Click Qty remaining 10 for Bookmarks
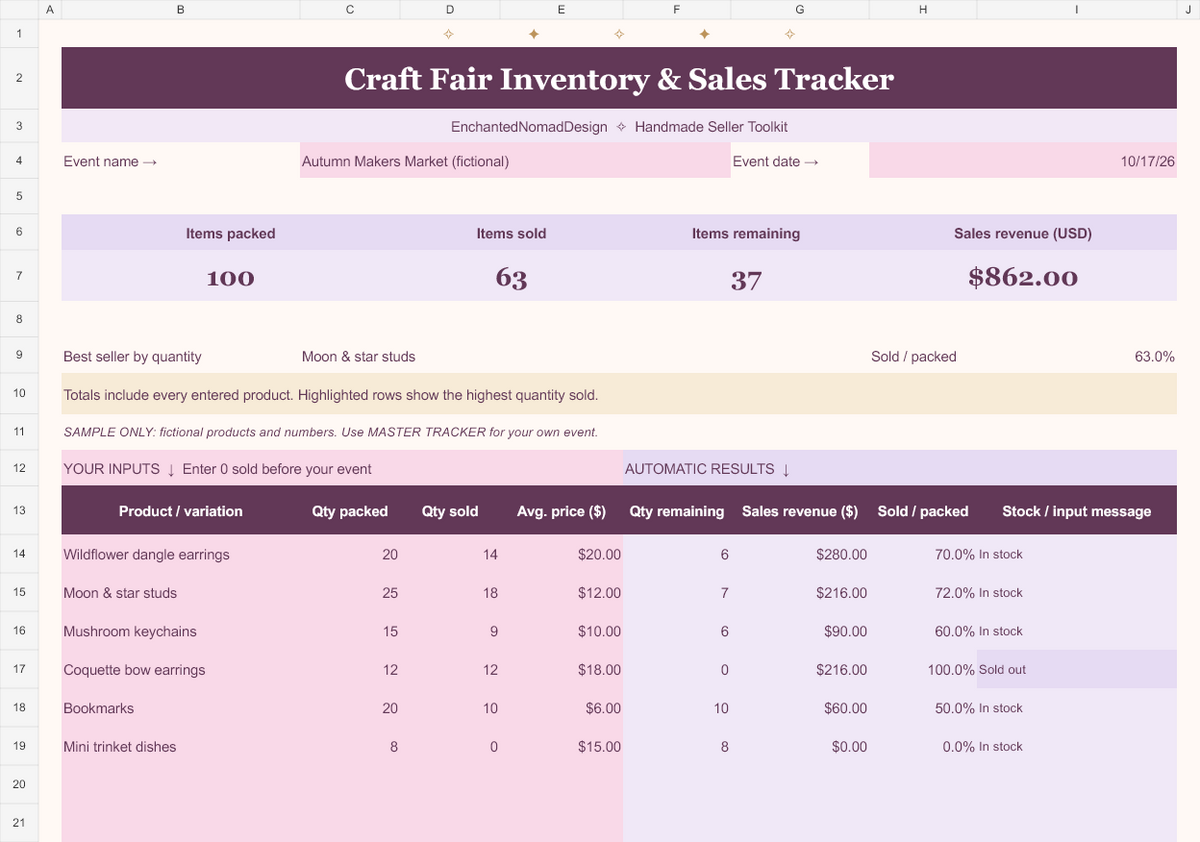This screenshot has width=1200, height=842. (x=677, y=708)
